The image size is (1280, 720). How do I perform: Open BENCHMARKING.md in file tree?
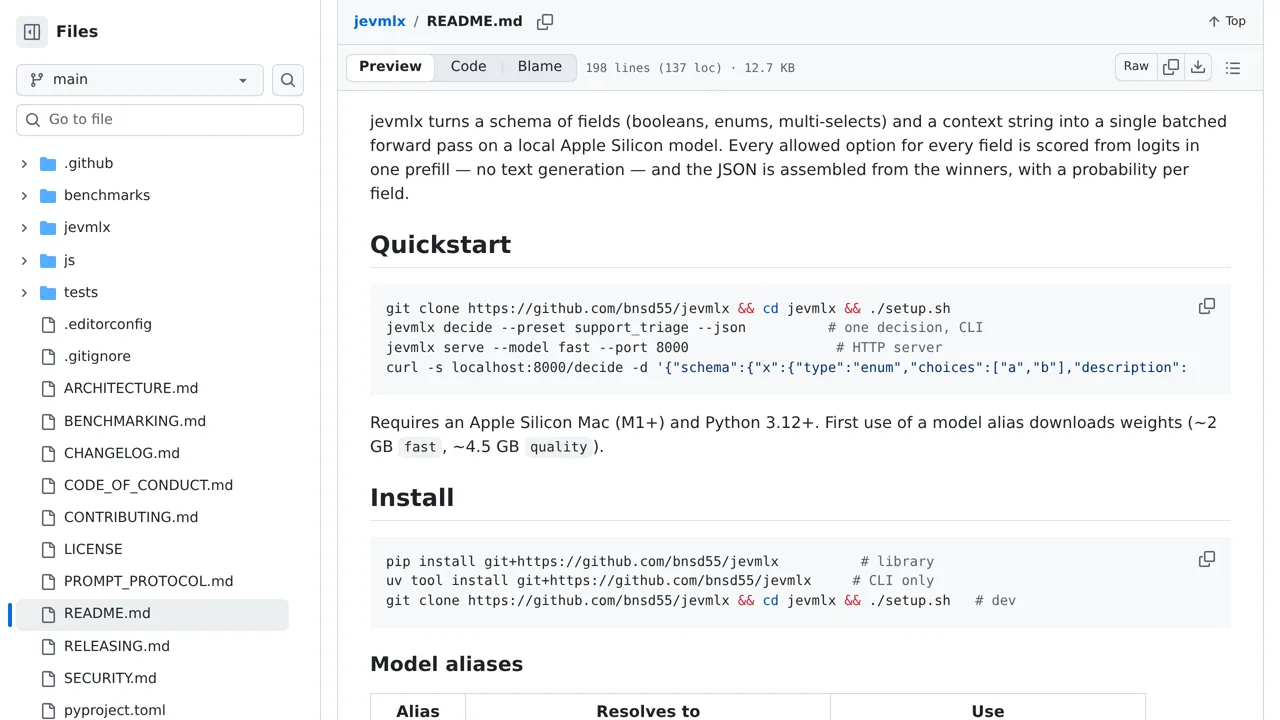tap(135, 421)
